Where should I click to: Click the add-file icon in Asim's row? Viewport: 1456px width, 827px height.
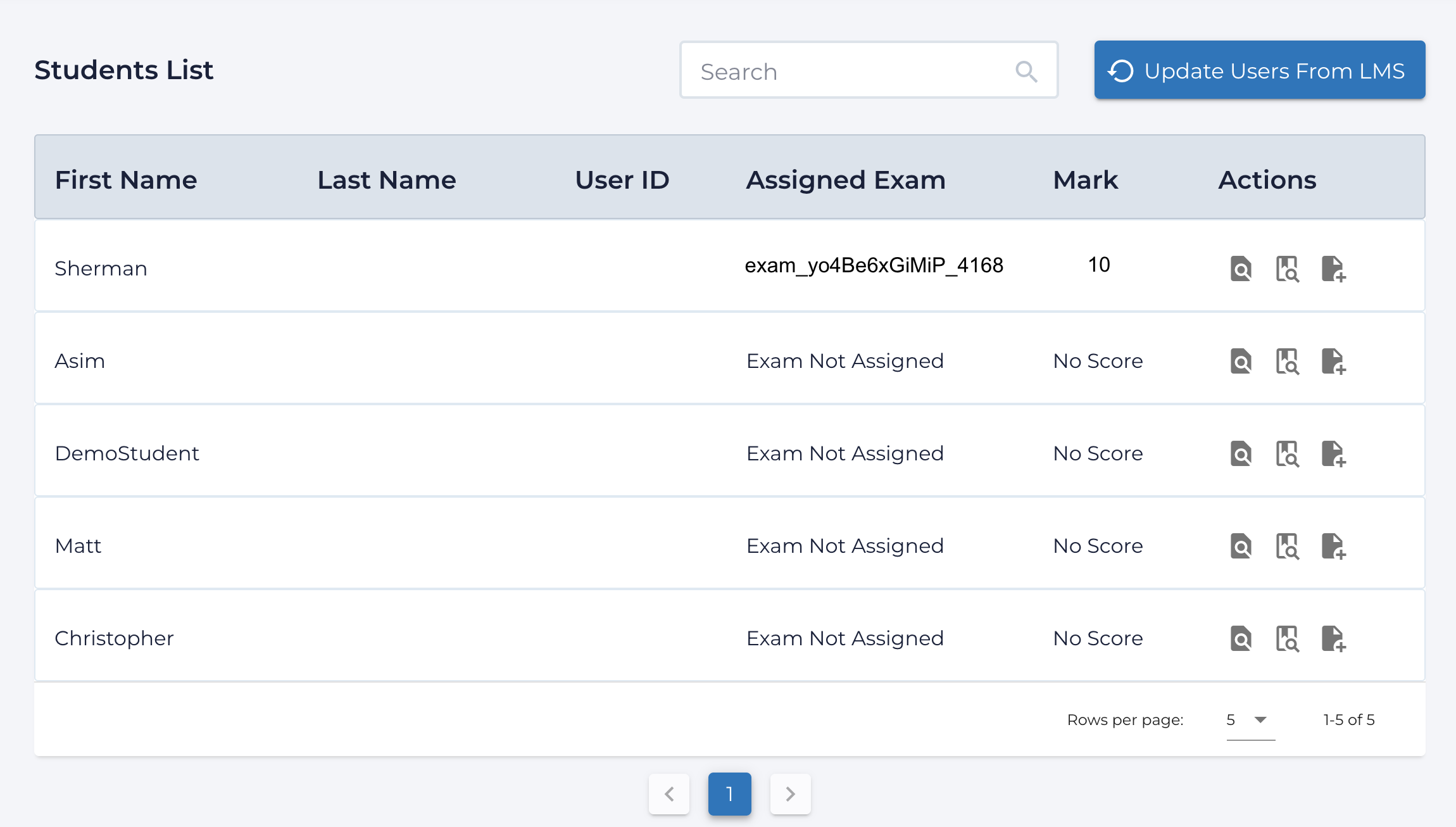[x=1333, y=361]
